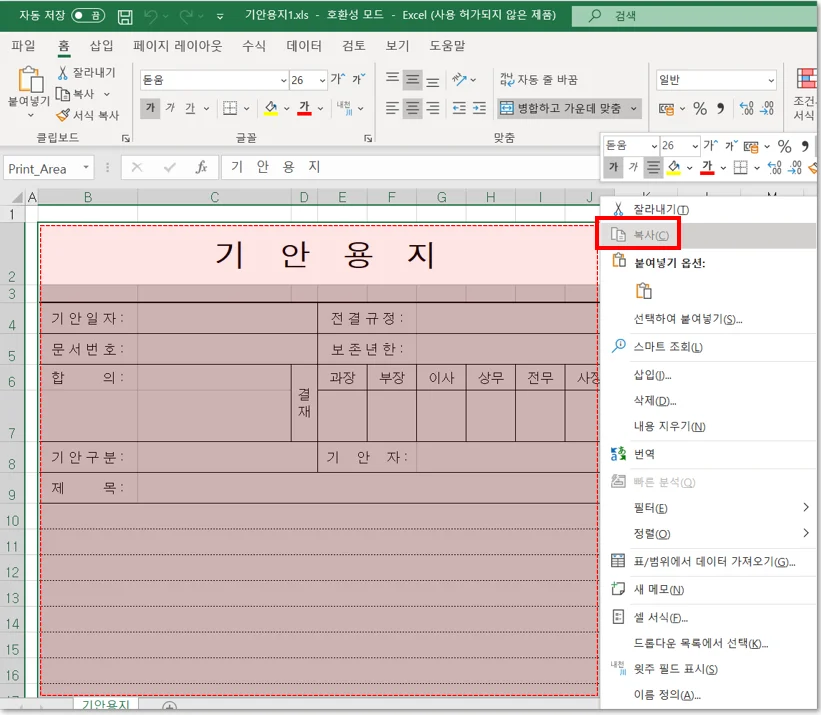Click the Format Painter brush icon
The image size is (821, 715).
click(63, 115)
